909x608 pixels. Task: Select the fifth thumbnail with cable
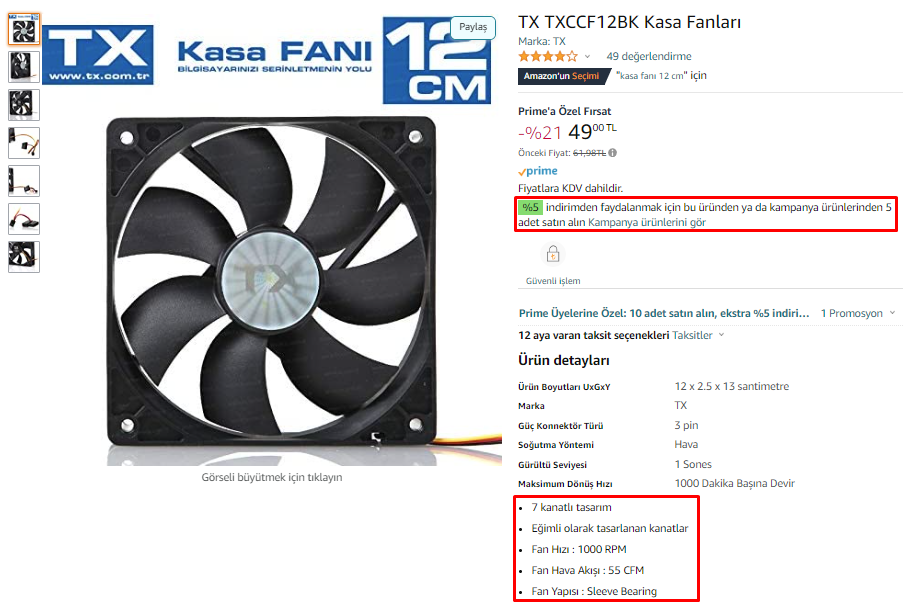24,181
